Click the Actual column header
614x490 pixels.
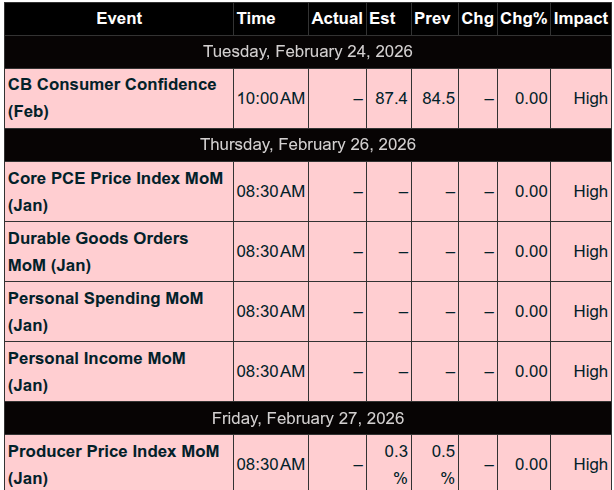(337, 19)
